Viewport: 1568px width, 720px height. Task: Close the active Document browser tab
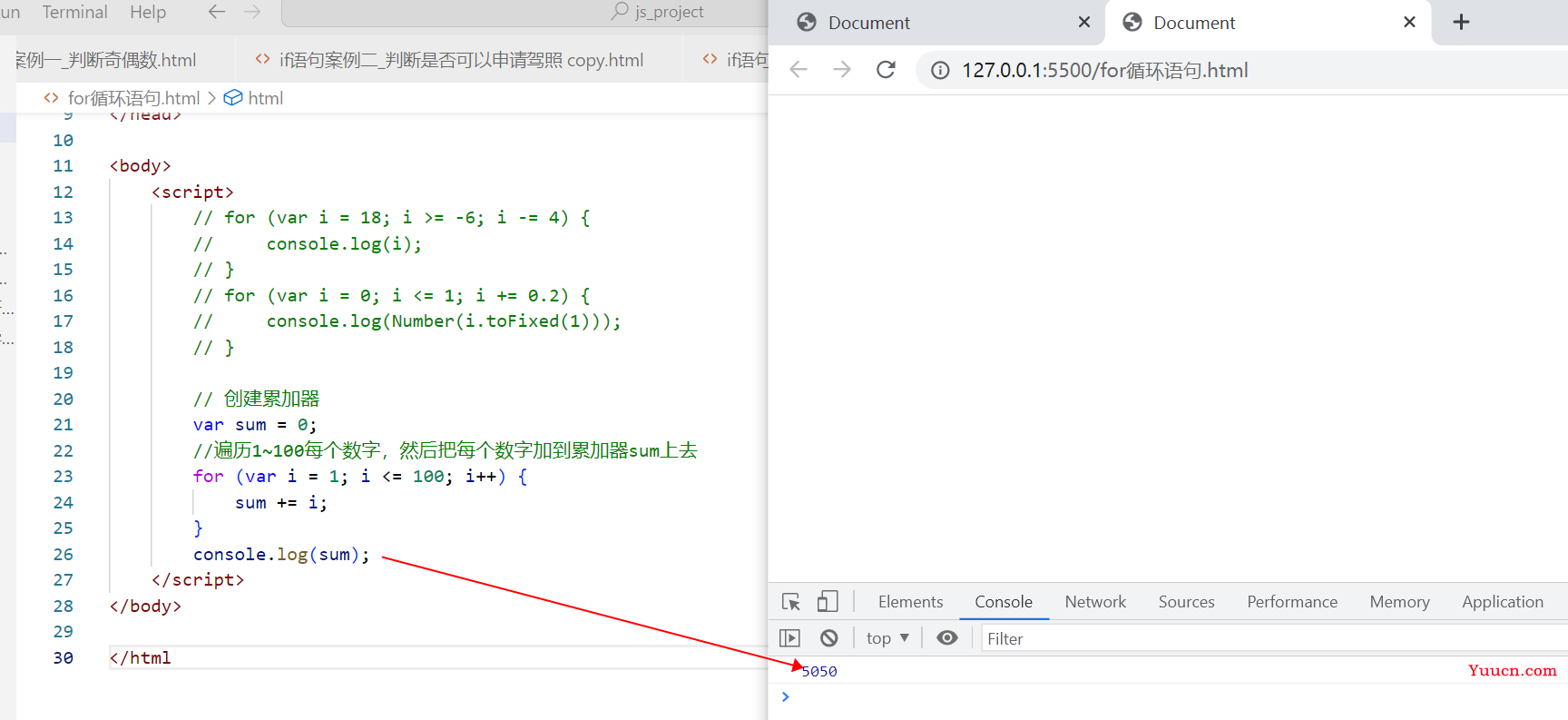pos(1409,22)
